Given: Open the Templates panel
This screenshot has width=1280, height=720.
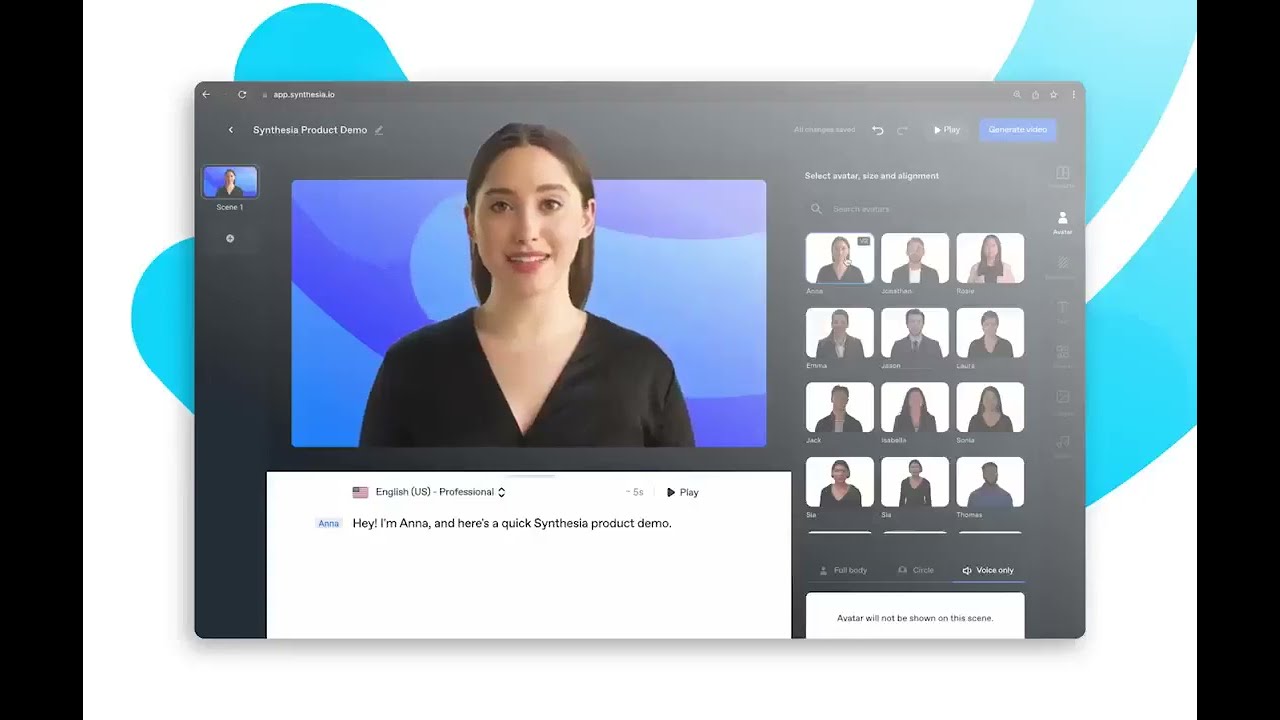Looking at the screenshot, I should tap(1062, 176).
